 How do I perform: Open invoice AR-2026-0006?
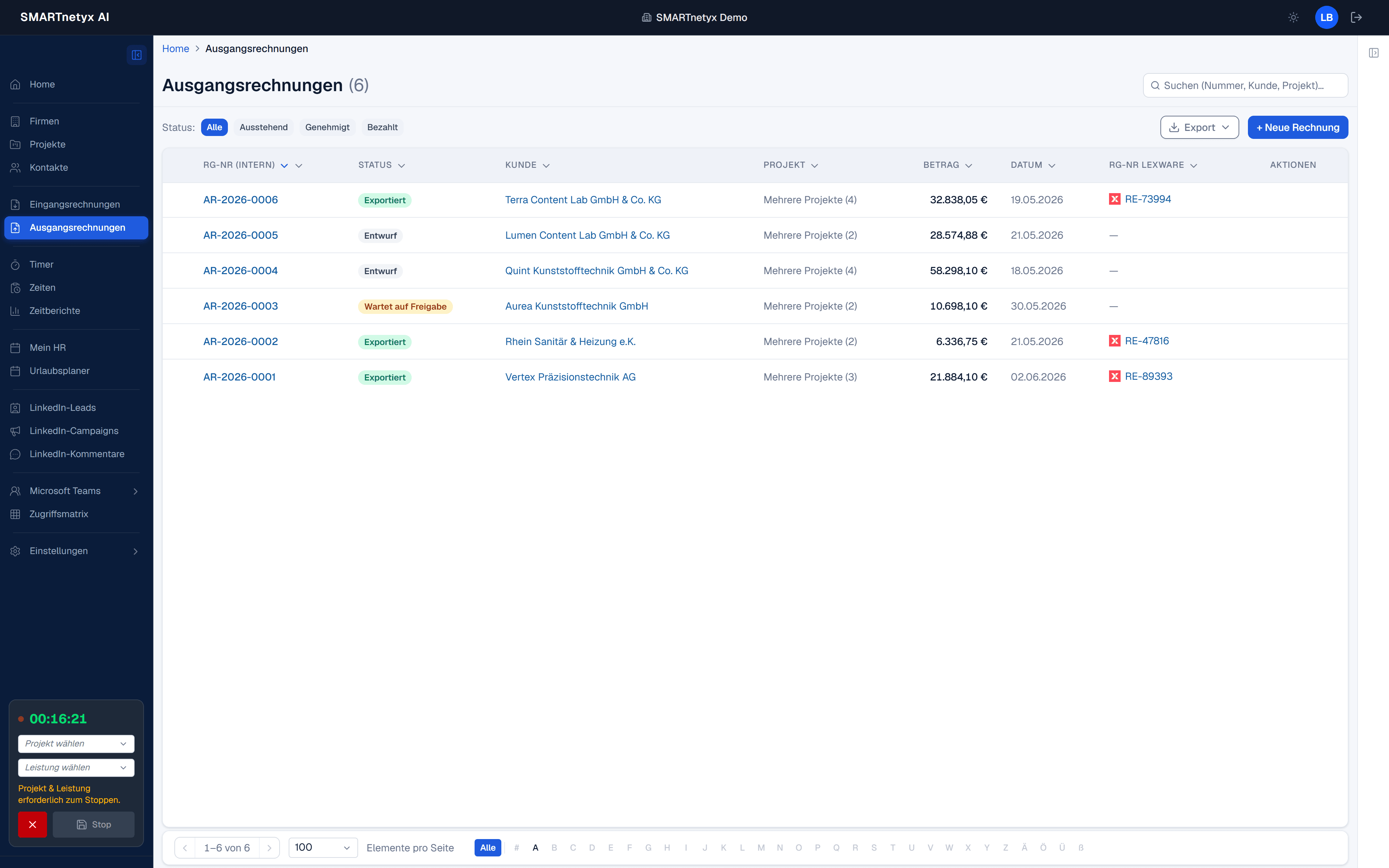tap(241, 200)
